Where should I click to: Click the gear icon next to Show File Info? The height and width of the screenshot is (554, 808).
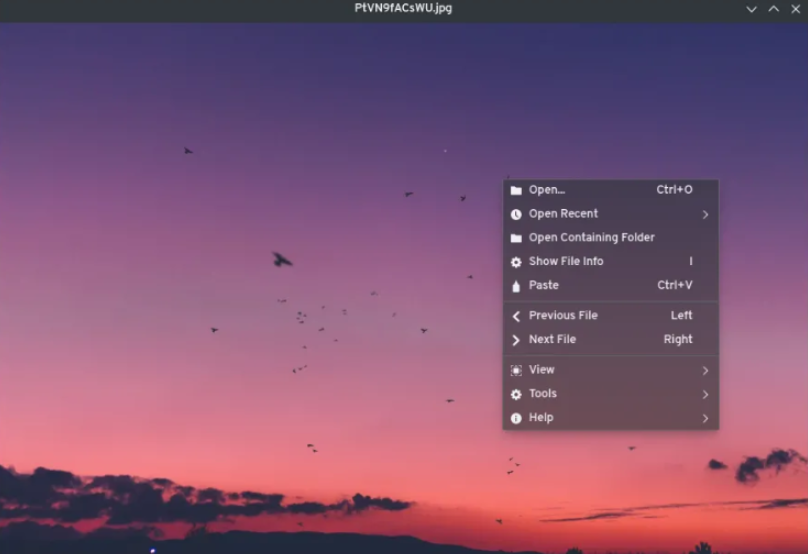(x=516, y=262)
